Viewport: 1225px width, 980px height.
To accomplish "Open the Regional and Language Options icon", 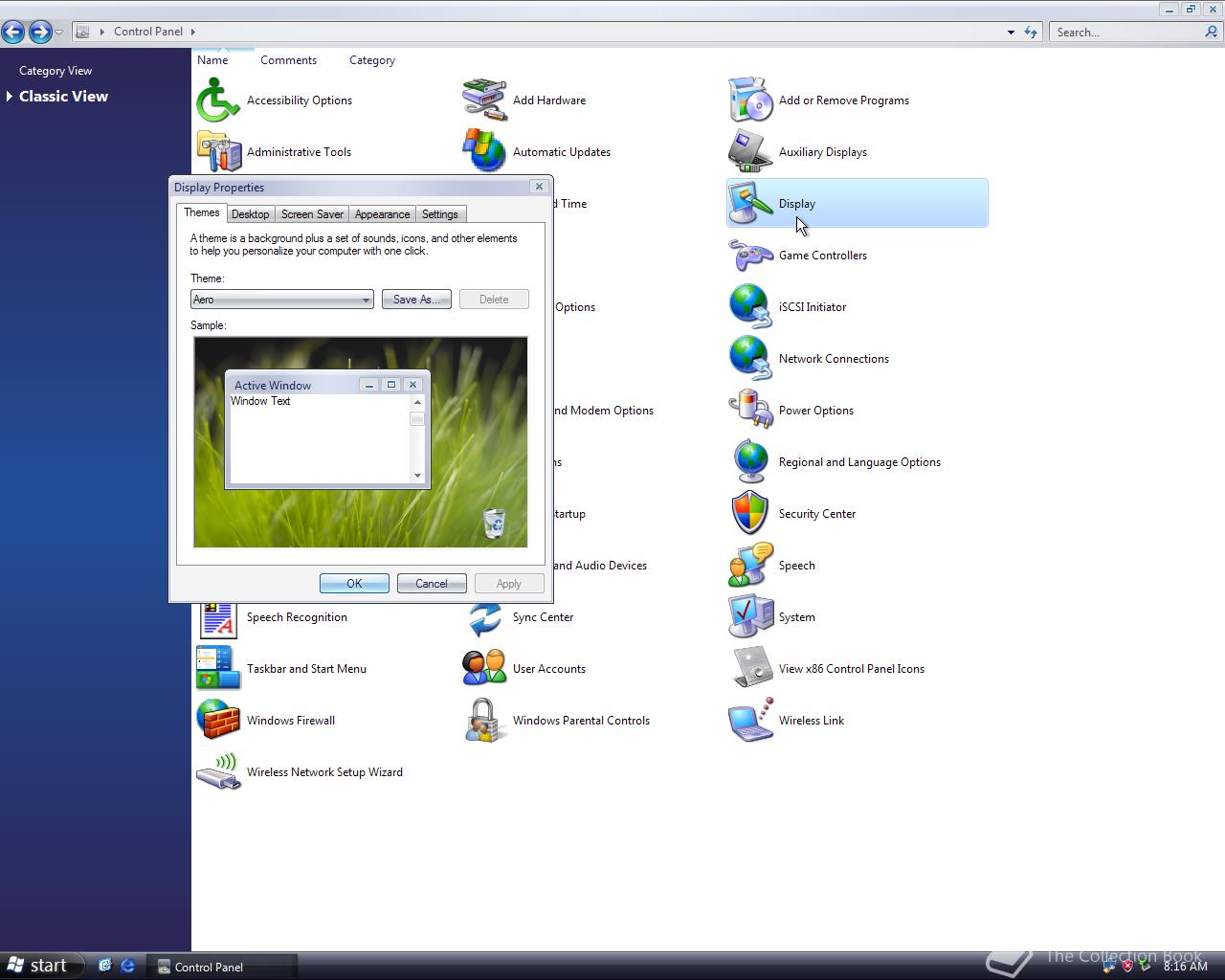I will 750,462.
